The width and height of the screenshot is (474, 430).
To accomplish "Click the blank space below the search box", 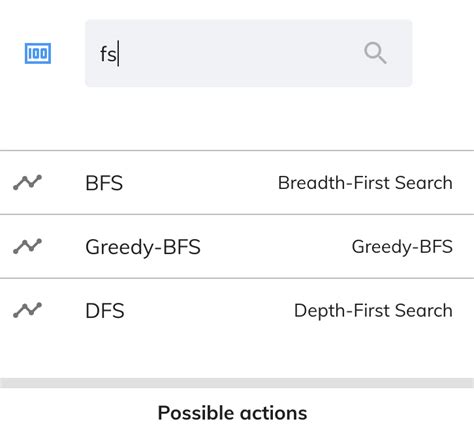I will click(237, 118).
